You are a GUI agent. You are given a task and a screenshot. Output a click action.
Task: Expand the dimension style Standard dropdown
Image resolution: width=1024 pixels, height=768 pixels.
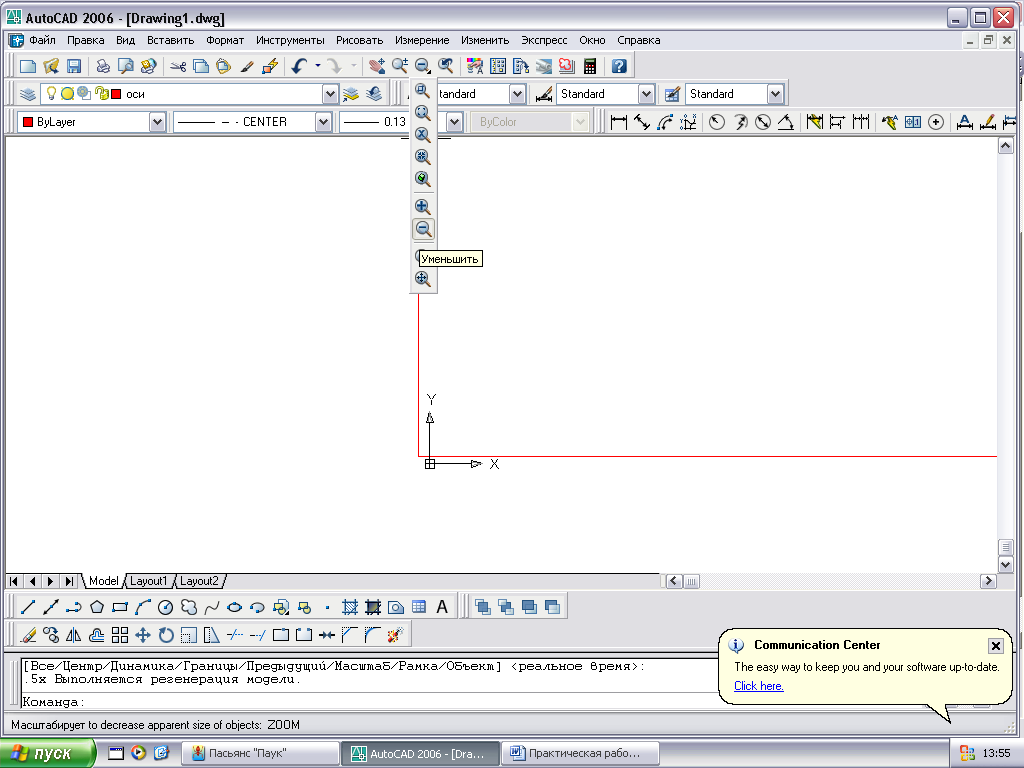tap(646, 94)
